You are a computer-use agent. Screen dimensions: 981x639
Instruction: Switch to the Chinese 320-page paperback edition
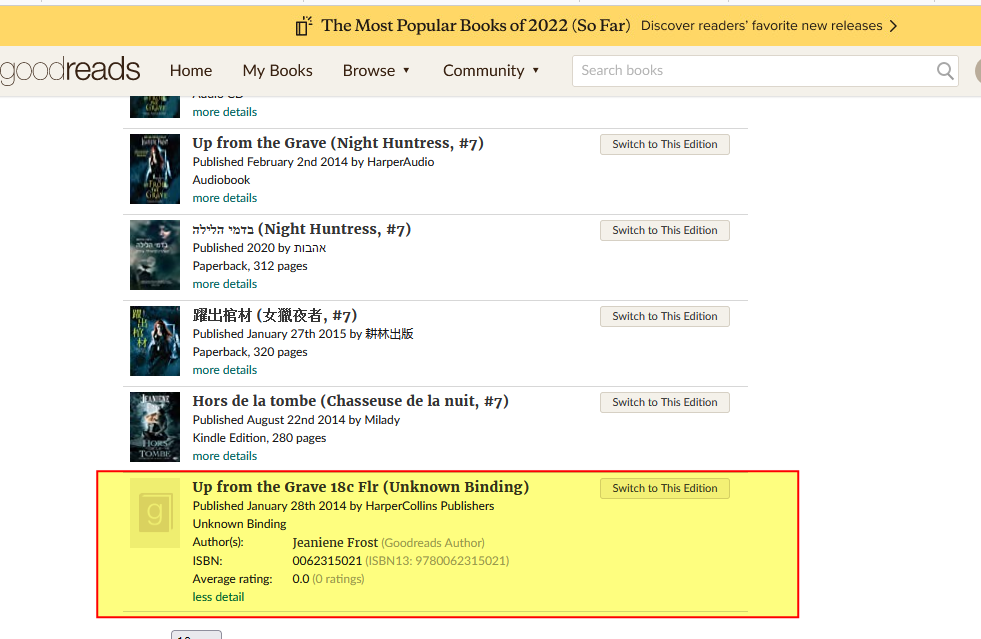(664, 316)
